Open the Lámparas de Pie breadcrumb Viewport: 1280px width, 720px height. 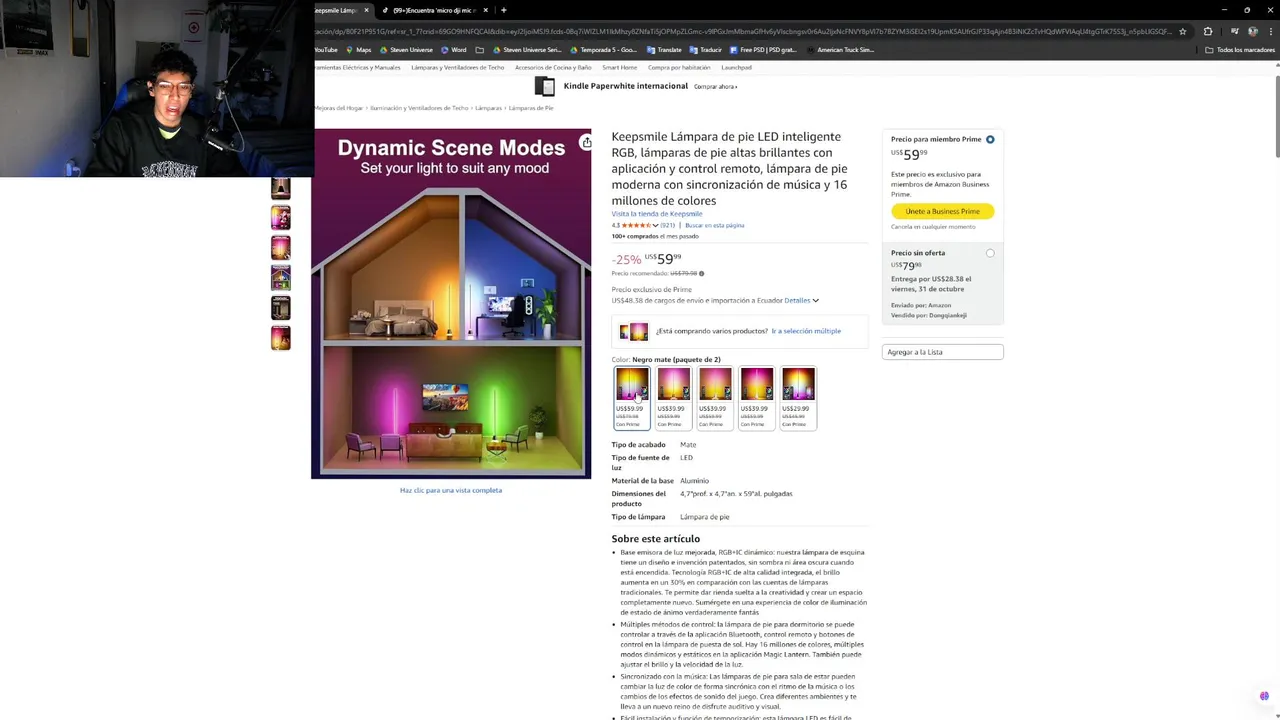pyautogui.click(x=531, y=108)
